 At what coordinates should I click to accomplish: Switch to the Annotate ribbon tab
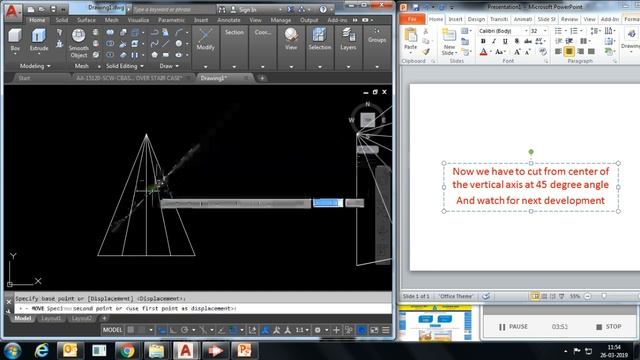coord(229,20)
